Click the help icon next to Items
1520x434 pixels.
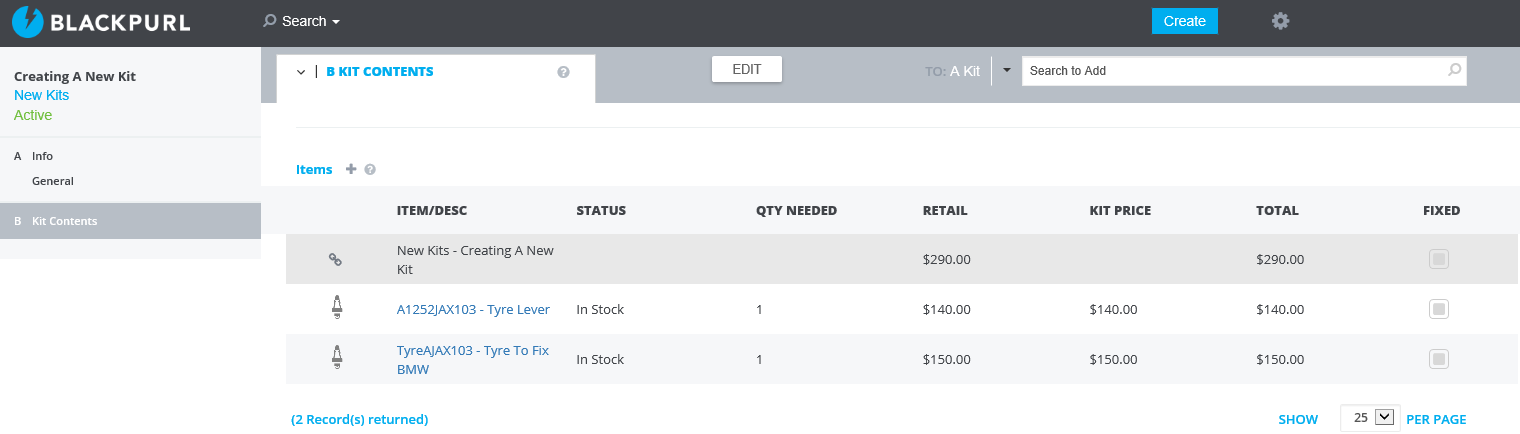[370, 170]
